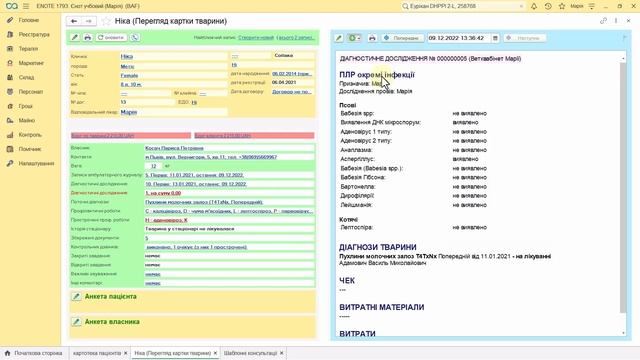Screen dimensions: 640x360
Task: Open Контроль section in sidebar
Action: click(x=30, y=134)
